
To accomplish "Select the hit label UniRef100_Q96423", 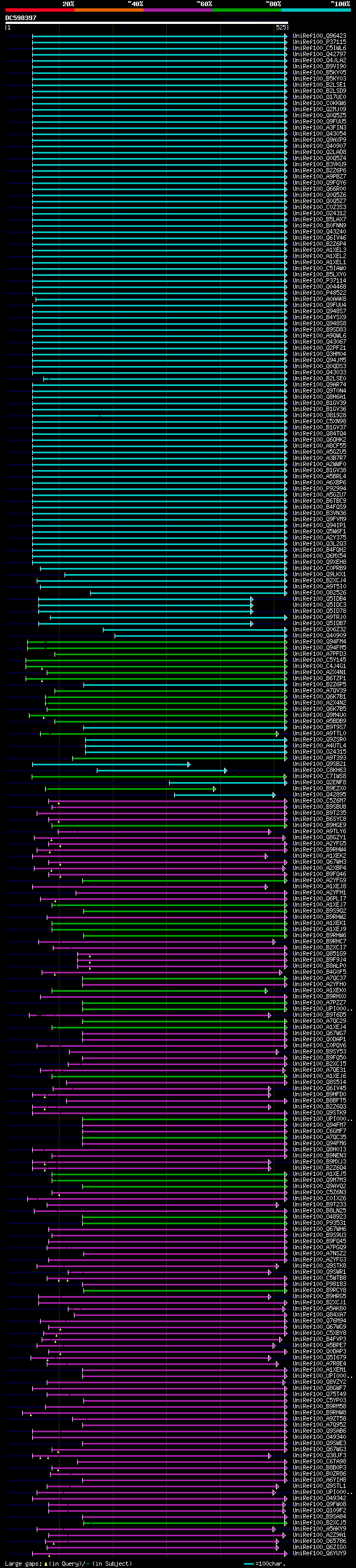I will point(319,36).
